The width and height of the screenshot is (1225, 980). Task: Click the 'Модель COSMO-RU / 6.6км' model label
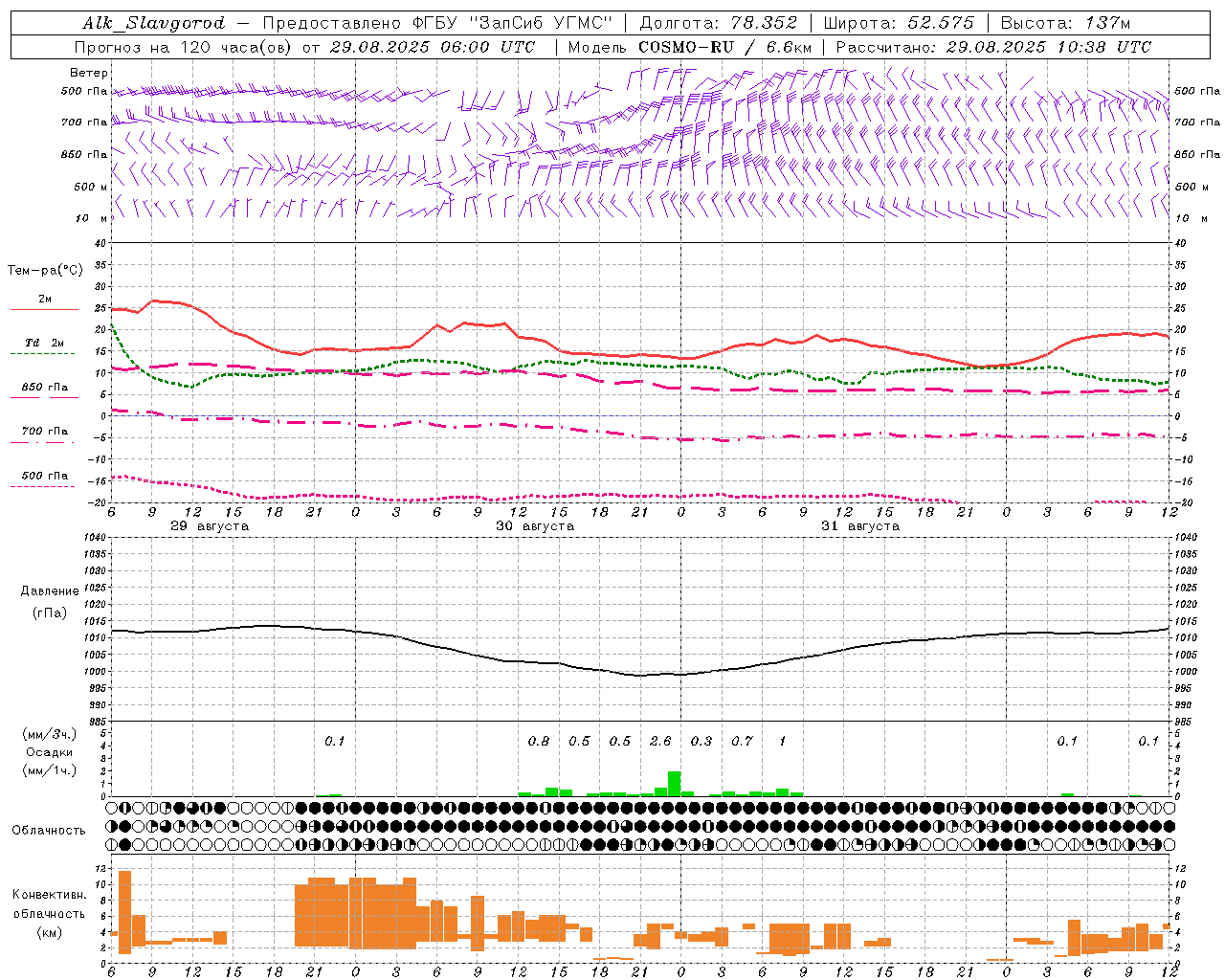pyautogui.click(x=690, y=47)
